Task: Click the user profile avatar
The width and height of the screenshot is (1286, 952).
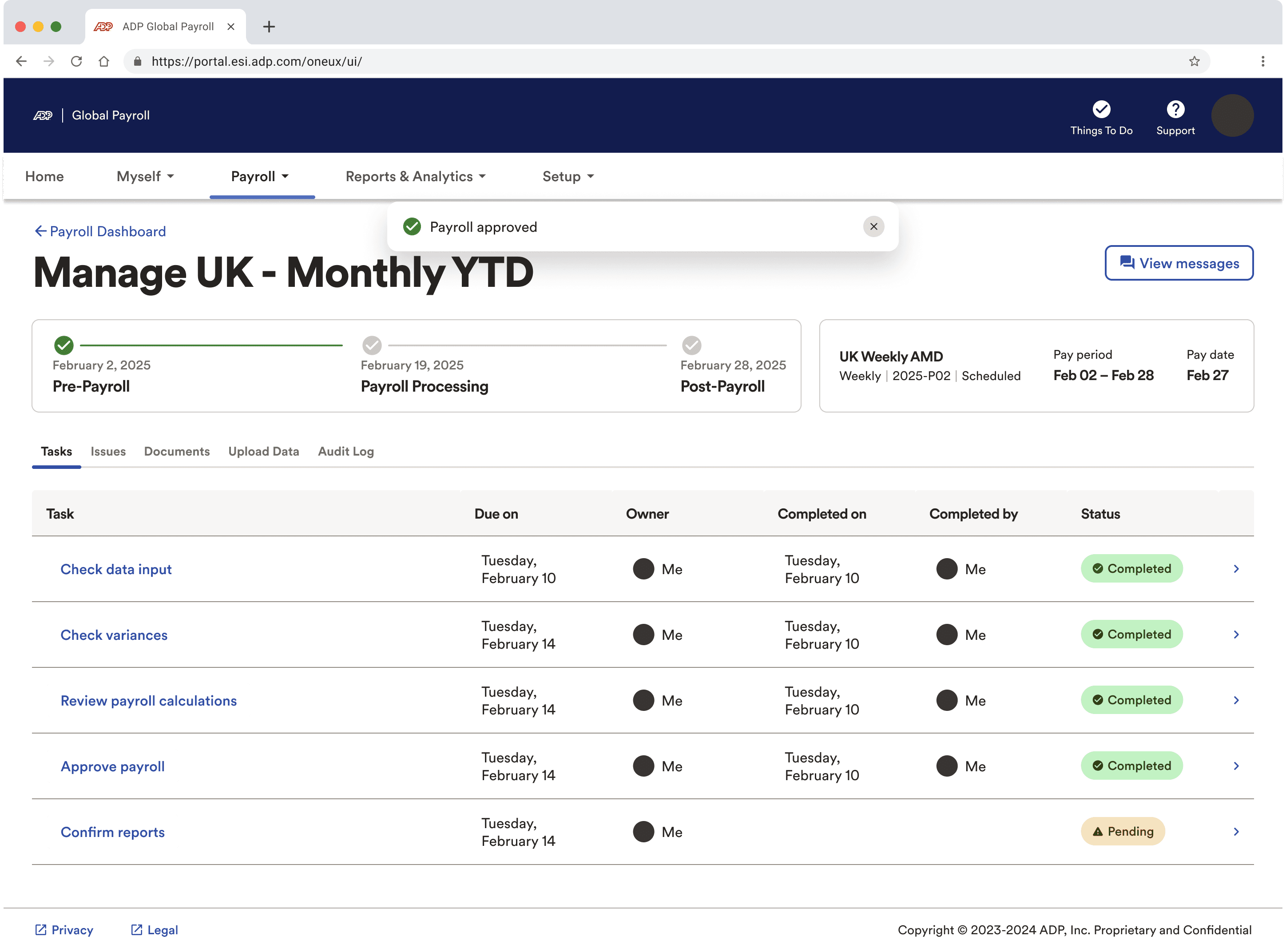Action: tap(1232, 115)
